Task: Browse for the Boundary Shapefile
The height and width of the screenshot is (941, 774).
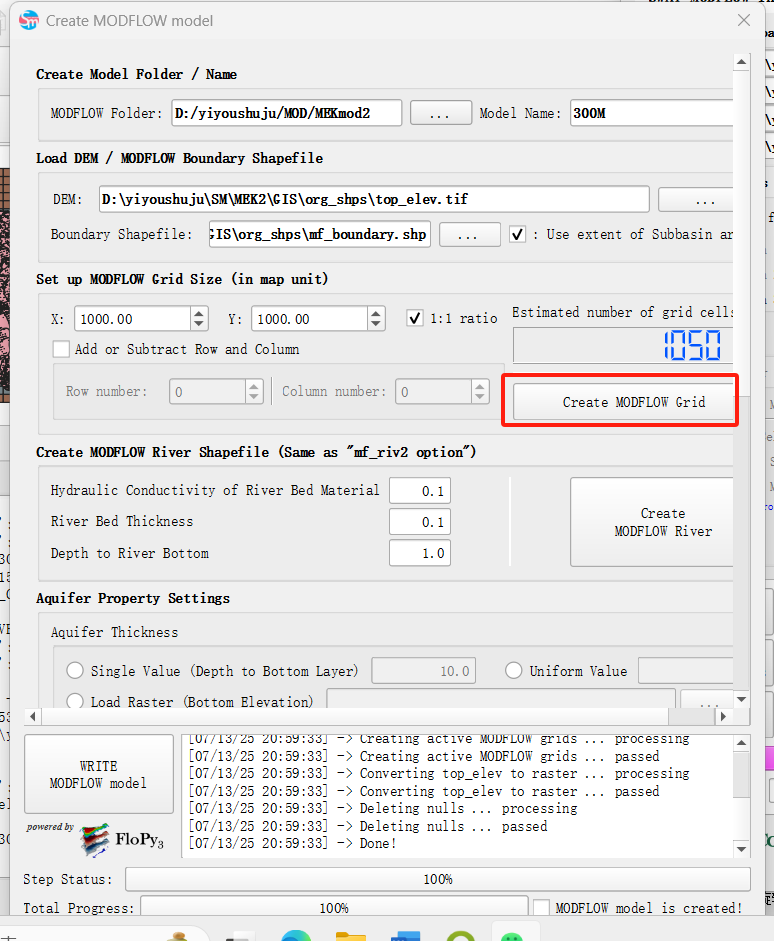Action: pos(469,235)
